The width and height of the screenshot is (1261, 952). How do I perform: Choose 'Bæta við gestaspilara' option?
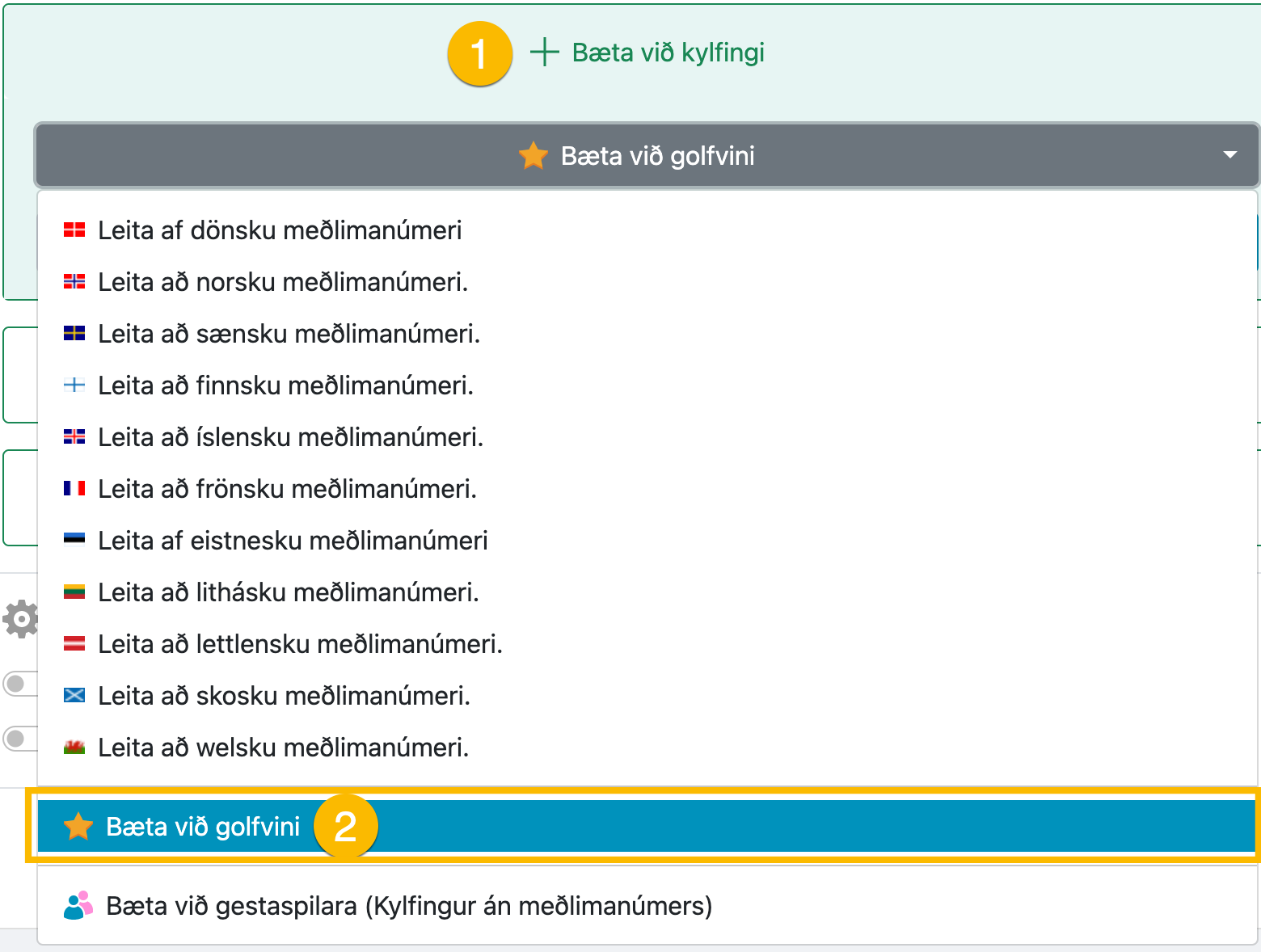409,906
